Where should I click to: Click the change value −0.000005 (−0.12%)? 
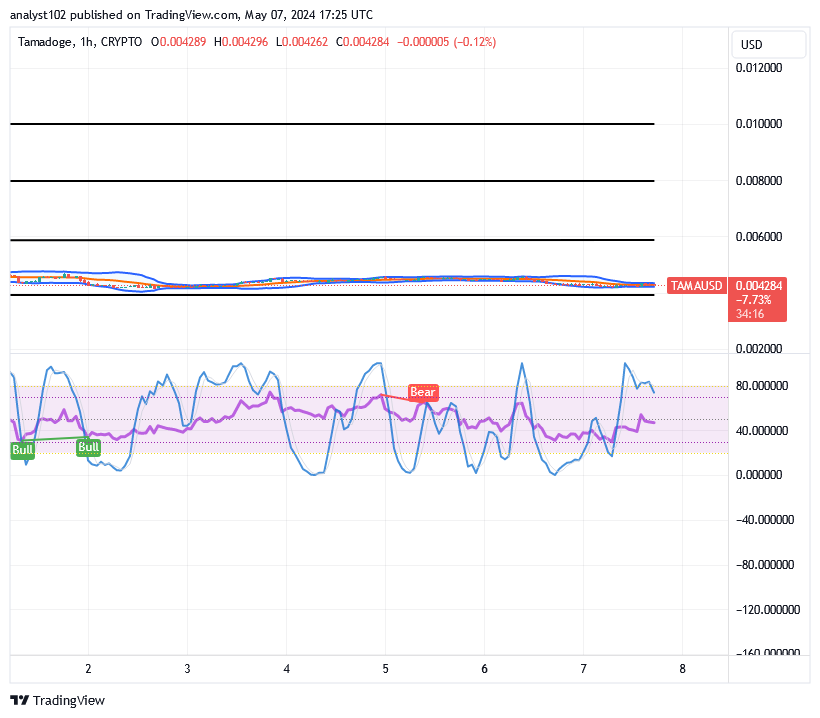tap(447, 42)
